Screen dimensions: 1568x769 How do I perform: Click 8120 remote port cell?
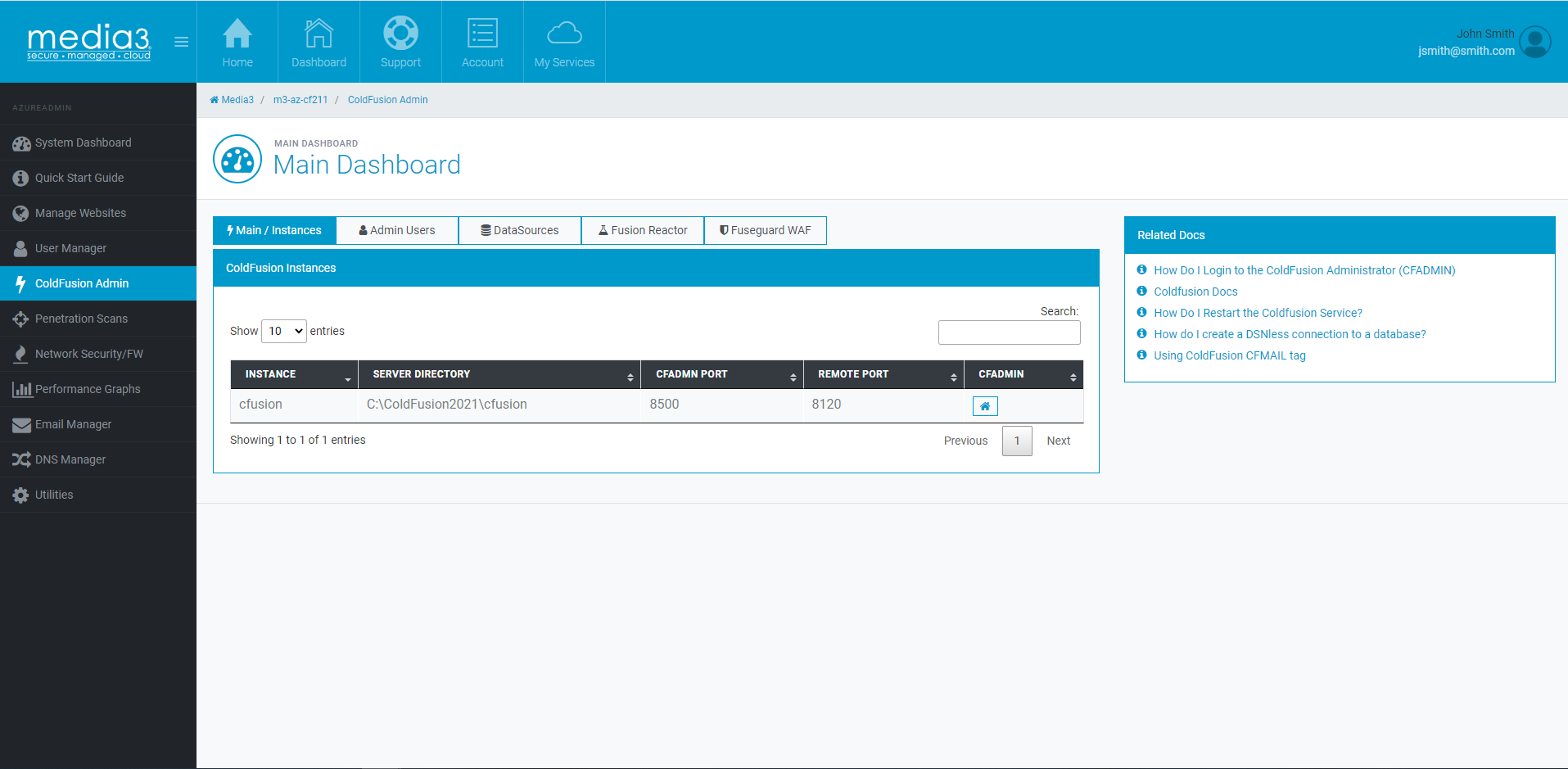pyautogui.click(x=883, y=405)
